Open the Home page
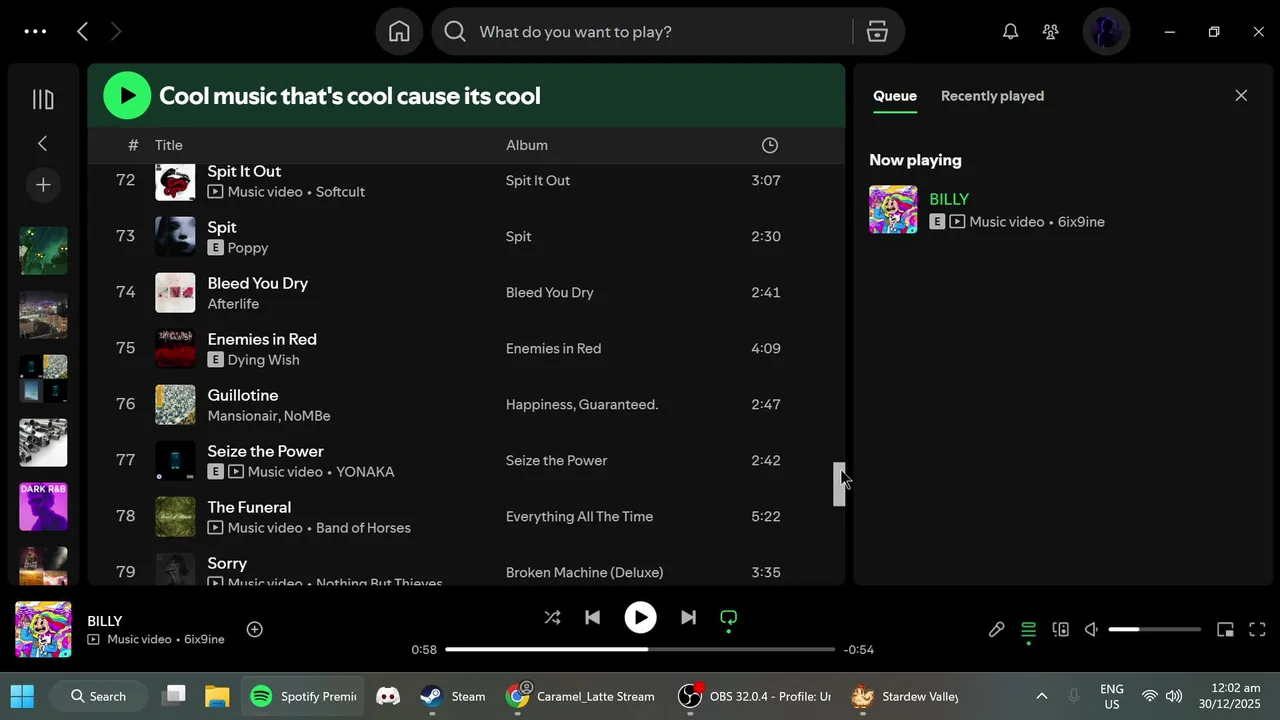Image resolution: width=1280 pixels, height=720 pixels. click(x=399, y=32)
